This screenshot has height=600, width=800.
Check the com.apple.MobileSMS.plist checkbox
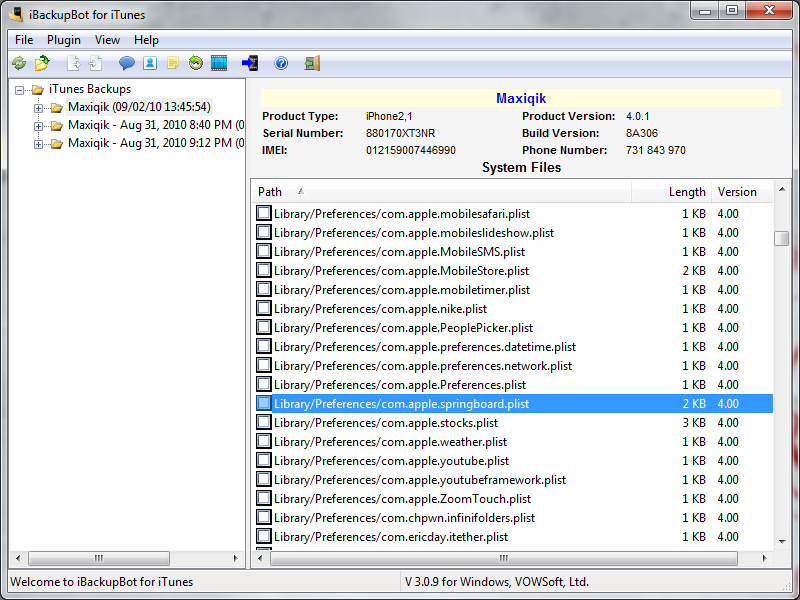tap(264, 251)
